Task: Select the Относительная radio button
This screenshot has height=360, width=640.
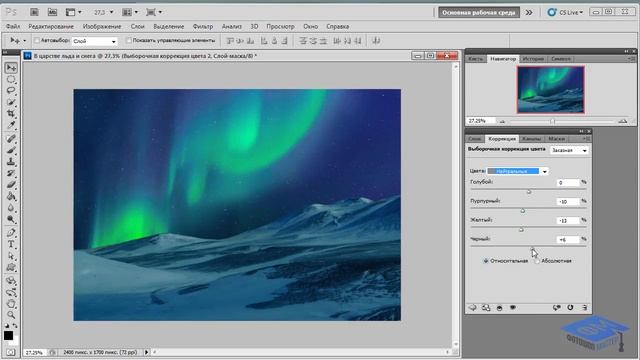Action: (x=486, y=261)
